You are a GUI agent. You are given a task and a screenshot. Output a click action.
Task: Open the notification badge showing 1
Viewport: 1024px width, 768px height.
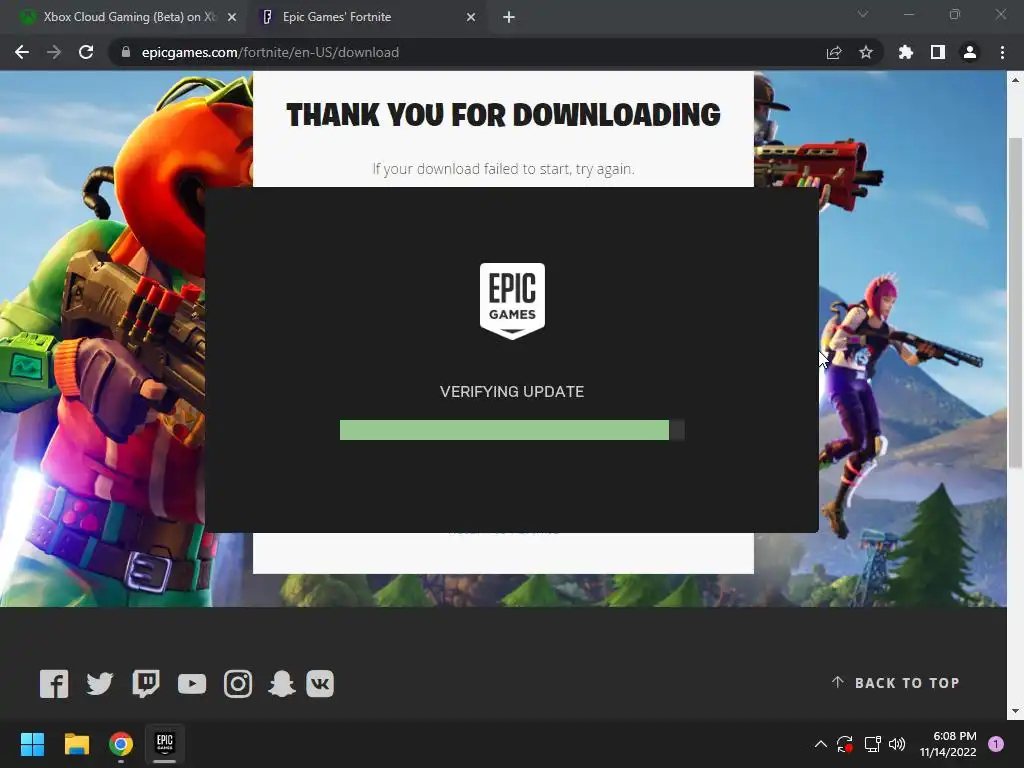tap(996, 744)
